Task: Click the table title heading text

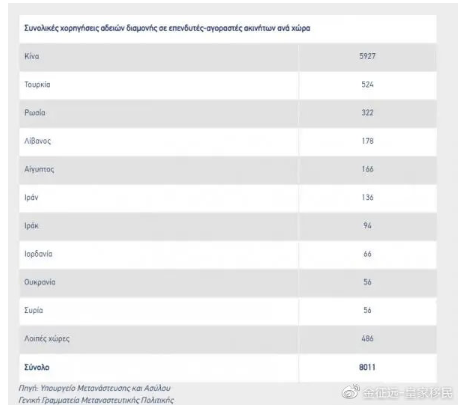Action: [167, 28]
